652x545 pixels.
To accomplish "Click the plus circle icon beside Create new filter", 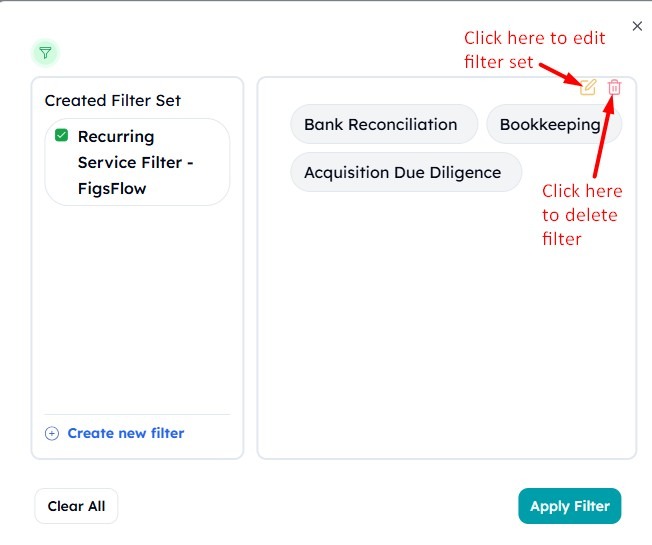I will coord(52,434).
